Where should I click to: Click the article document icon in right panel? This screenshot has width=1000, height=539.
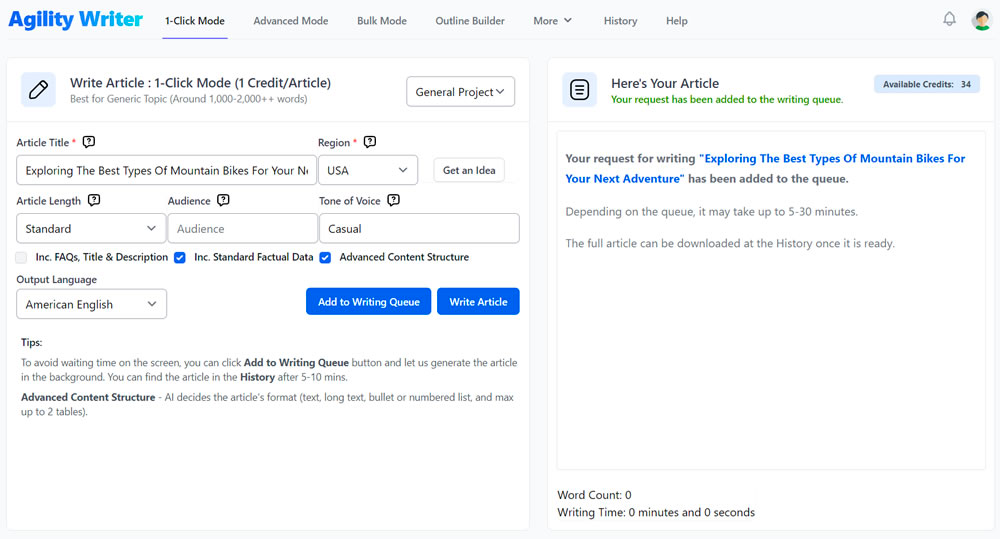pyautogui.click(x=580, y=90)
